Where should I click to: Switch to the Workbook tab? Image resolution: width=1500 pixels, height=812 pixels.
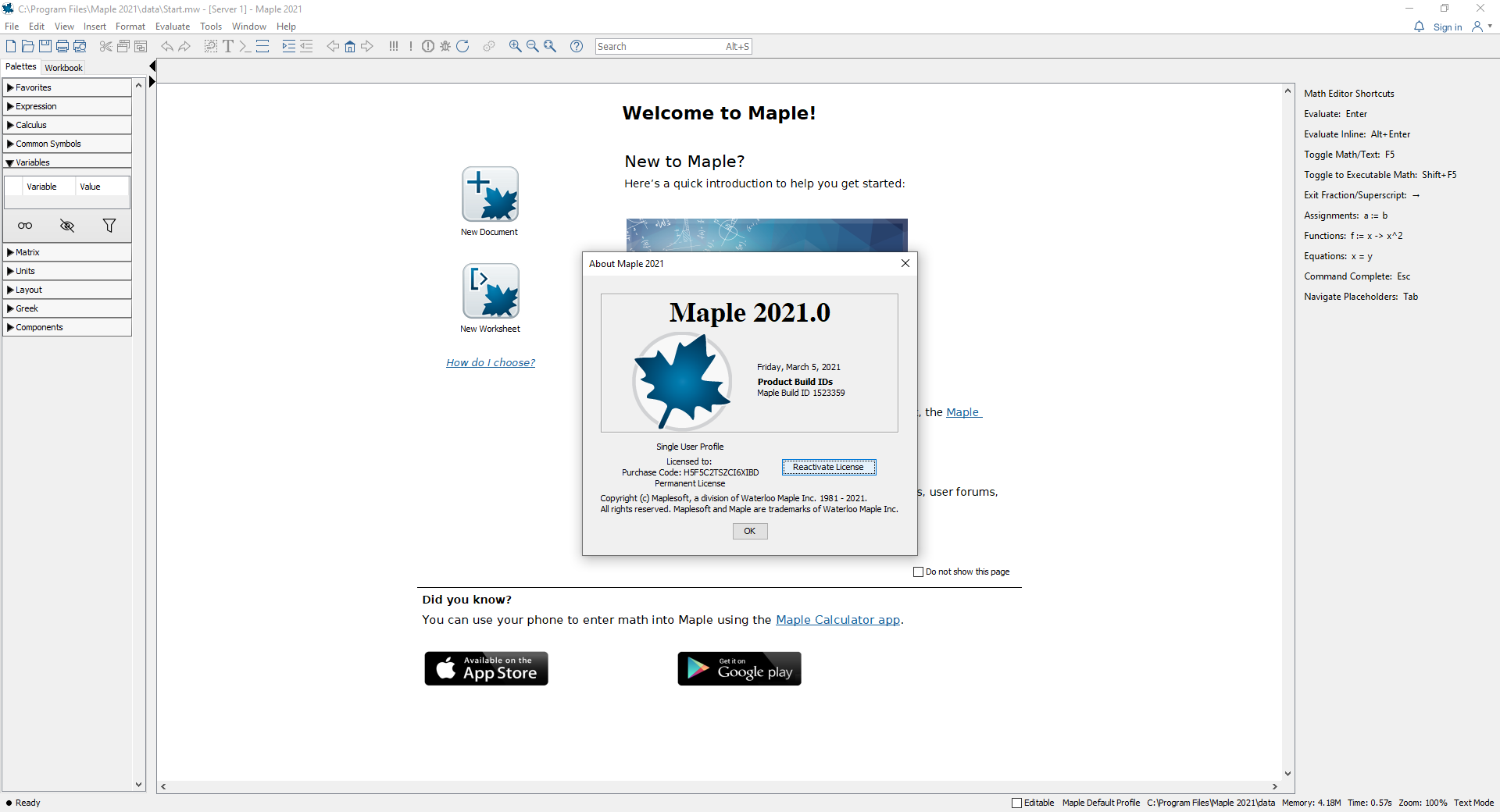63,68
